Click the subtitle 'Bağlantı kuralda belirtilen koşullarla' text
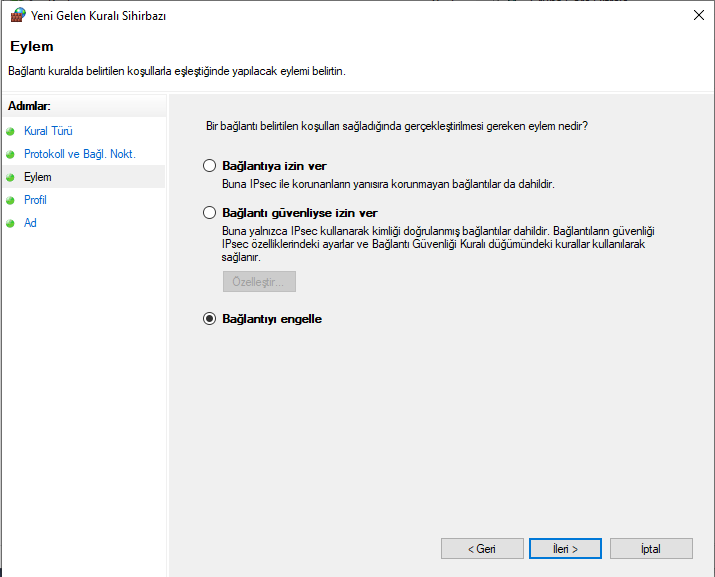This screenshot has height=577, width=715. click(x=177, y=71)
